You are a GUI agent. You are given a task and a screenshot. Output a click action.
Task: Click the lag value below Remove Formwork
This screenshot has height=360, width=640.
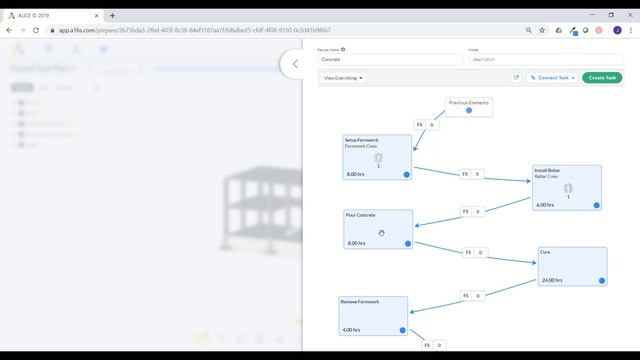(x=439, y=345)
